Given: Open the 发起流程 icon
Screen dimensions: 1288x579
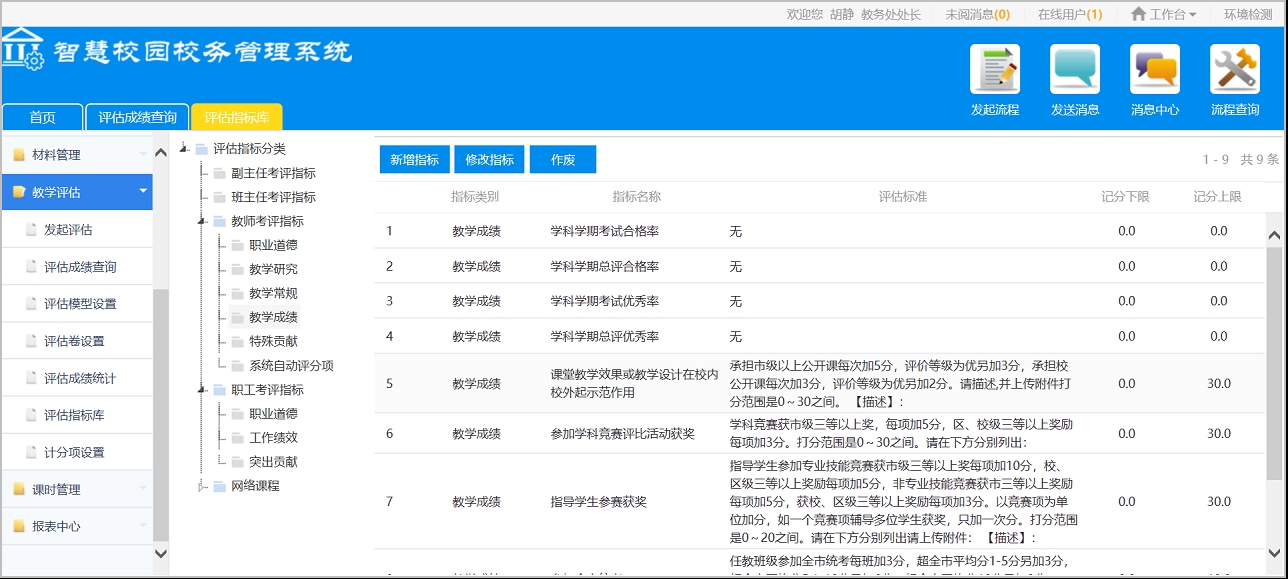Looking at the screenshot, I should [x=995, y=70].
